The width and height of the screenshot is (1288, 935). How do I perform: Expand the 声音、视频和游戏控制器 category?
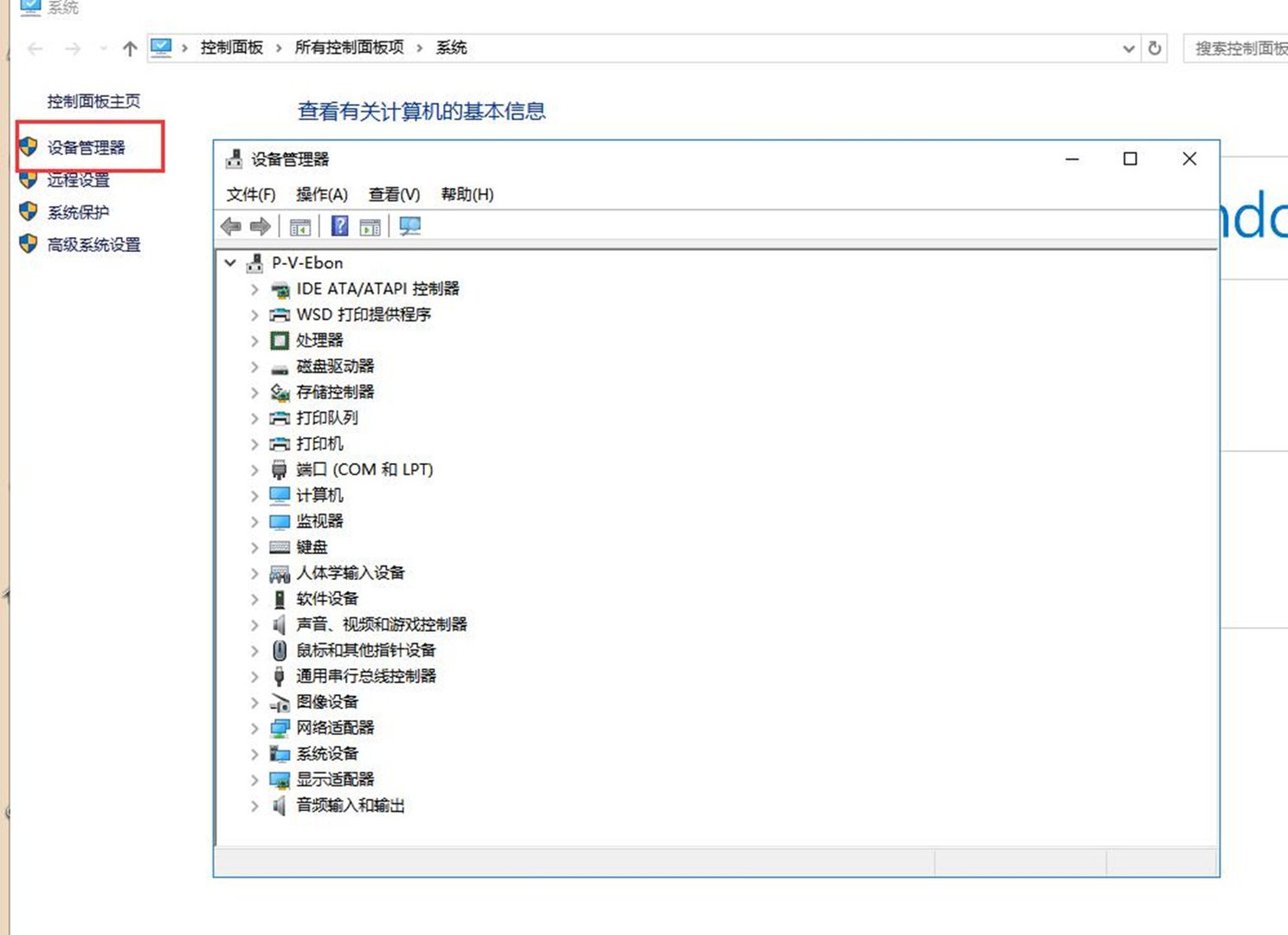tap(254, 624)
